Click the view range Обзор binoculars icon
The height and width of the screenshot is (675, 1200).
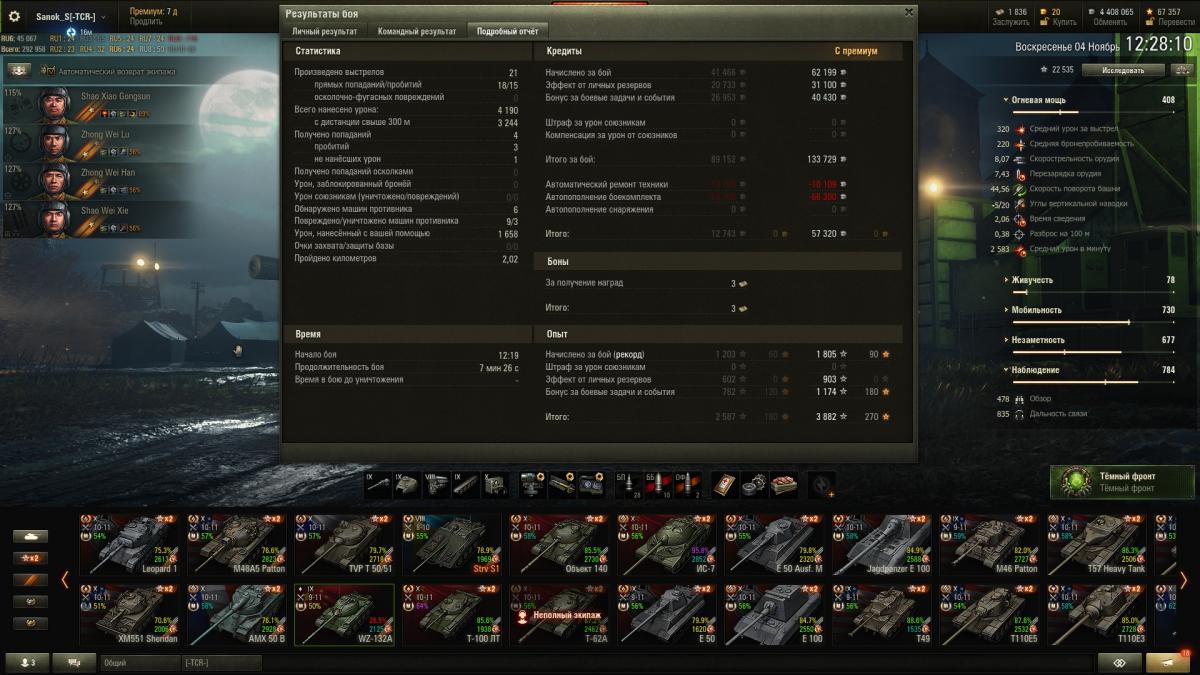1020,399
